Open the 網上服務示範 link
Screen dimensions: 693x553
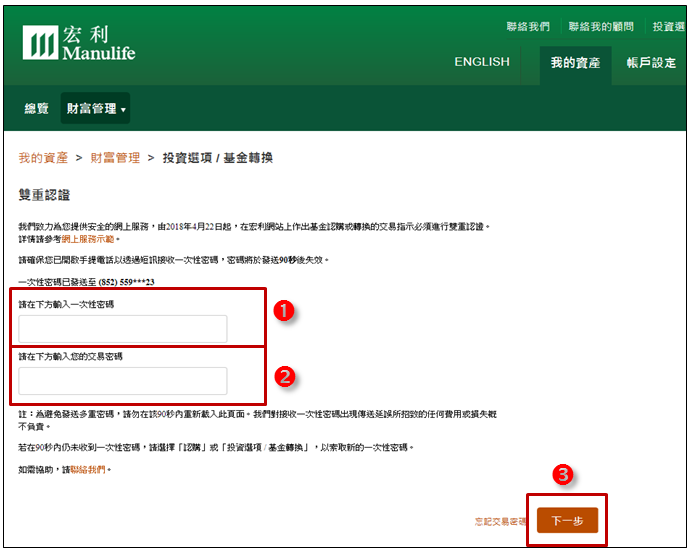[89, 239]
